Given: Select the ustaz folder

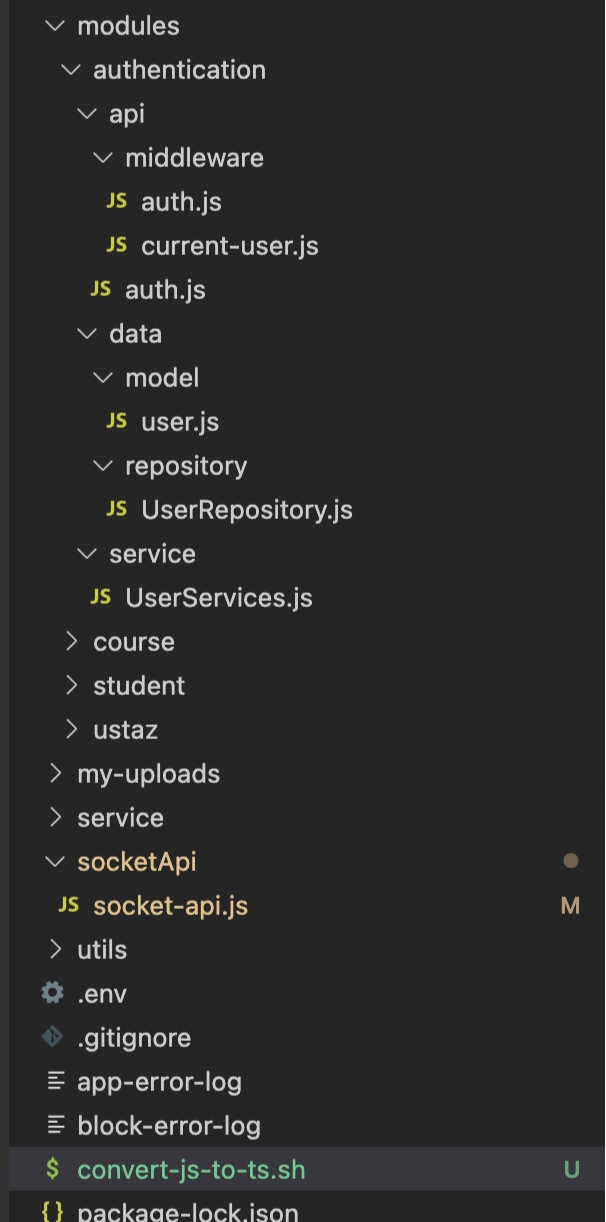Looking at the screenshot, I should 125,730.
